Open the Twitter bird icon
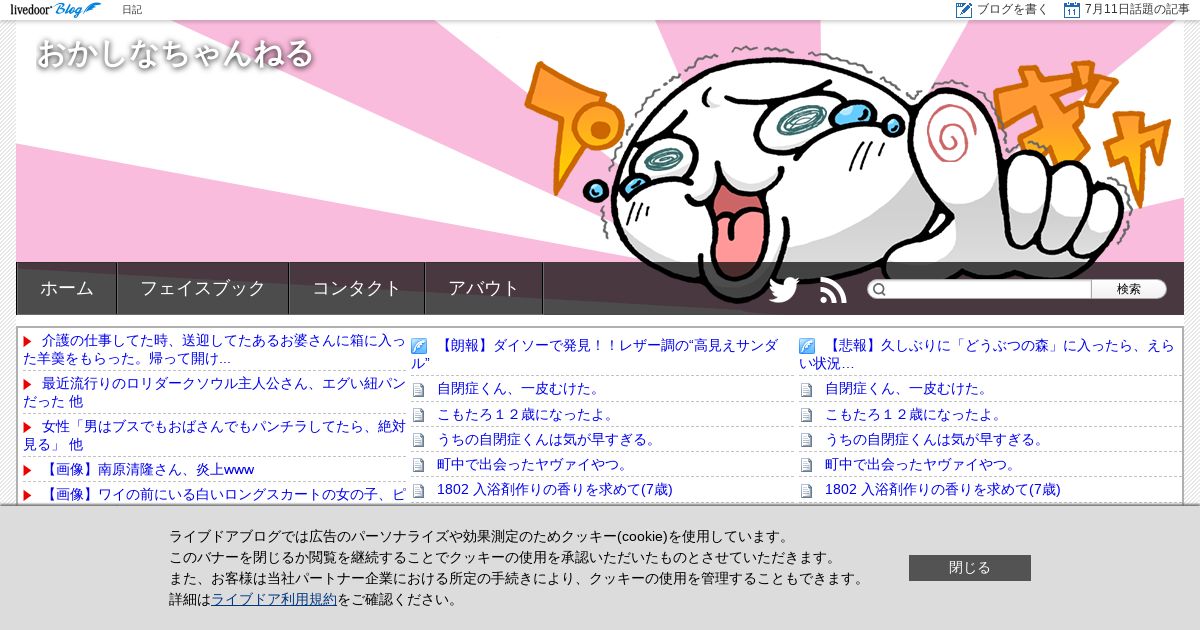The width and height of the screenshot is (1200, 630). click(x=783, y=290)
